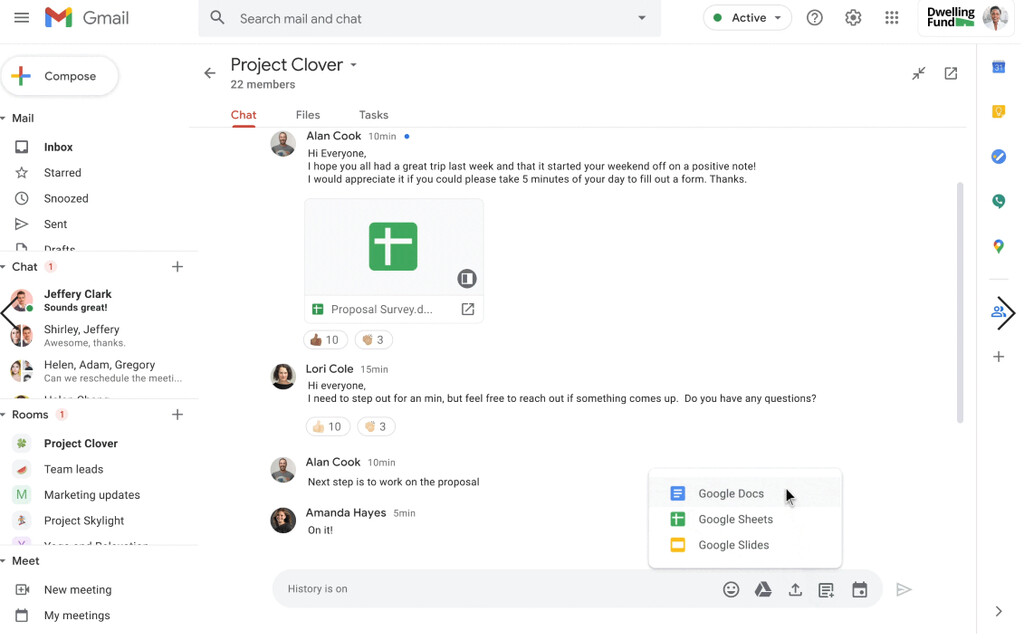Collapse the room view icon
1024x640 pixels.
pos(919,73)
